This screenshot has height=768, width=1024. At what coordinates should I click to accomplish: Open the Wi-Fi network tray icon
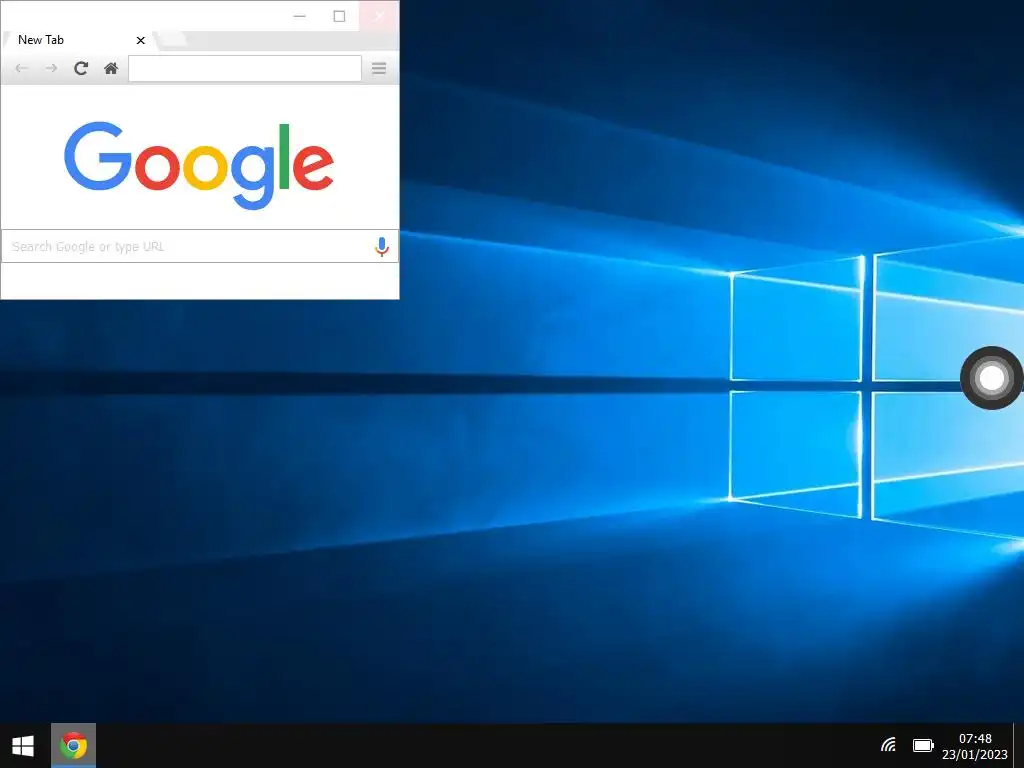tap(888, 744)
